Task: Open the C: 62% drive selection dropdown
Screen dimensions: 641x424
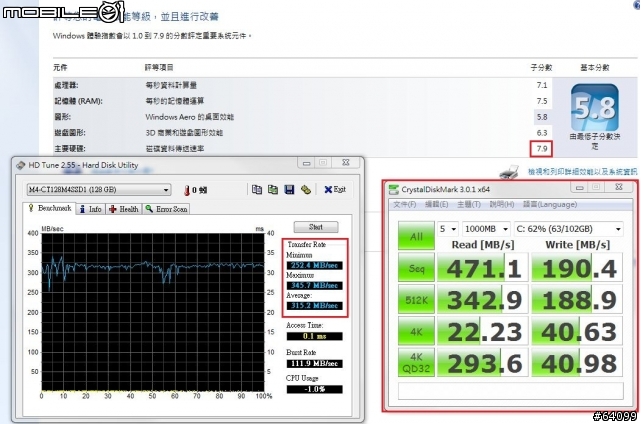Action: 568,229
